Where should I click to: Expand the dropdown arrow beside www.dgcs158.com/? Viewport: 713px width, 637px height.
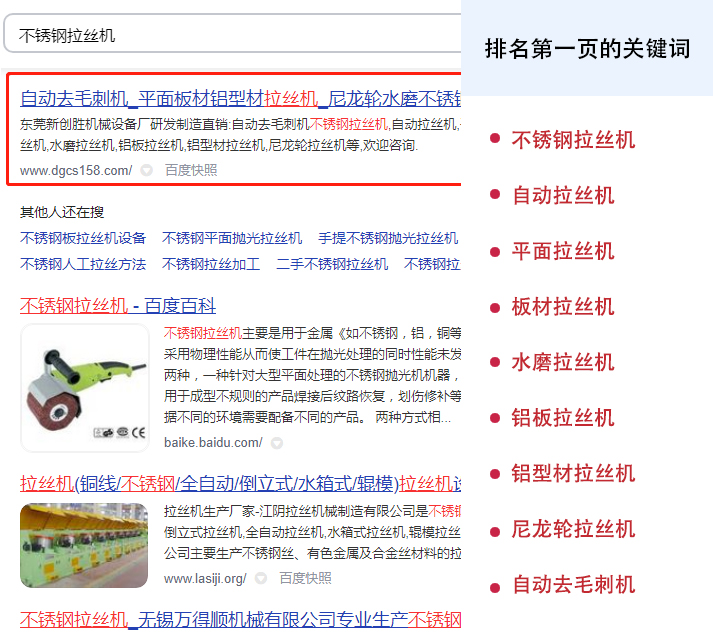tap(146, 171)
